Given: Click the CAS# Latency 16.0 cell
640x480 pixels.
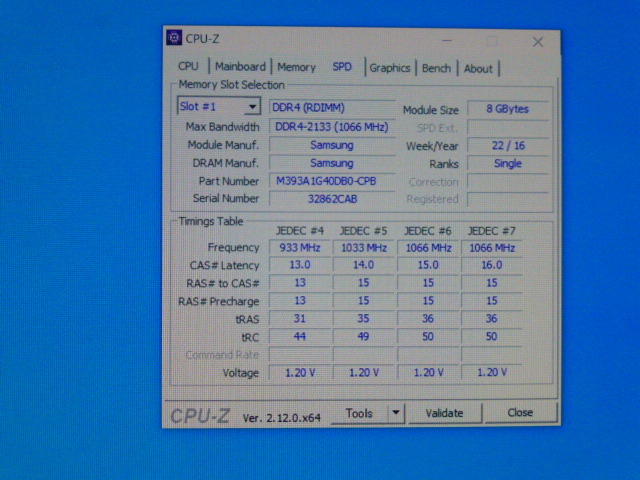Looking at the screenshot, I should [x=491, y=265].
